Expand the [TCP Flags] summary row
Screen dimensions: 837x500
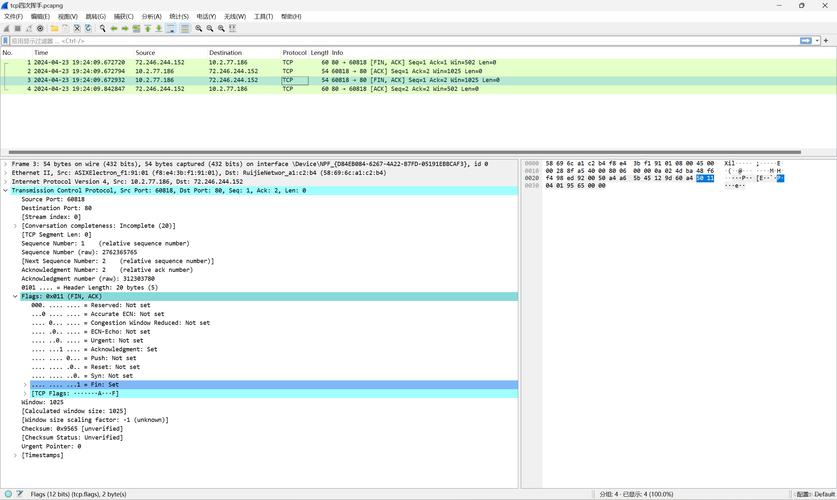(25, 393)
